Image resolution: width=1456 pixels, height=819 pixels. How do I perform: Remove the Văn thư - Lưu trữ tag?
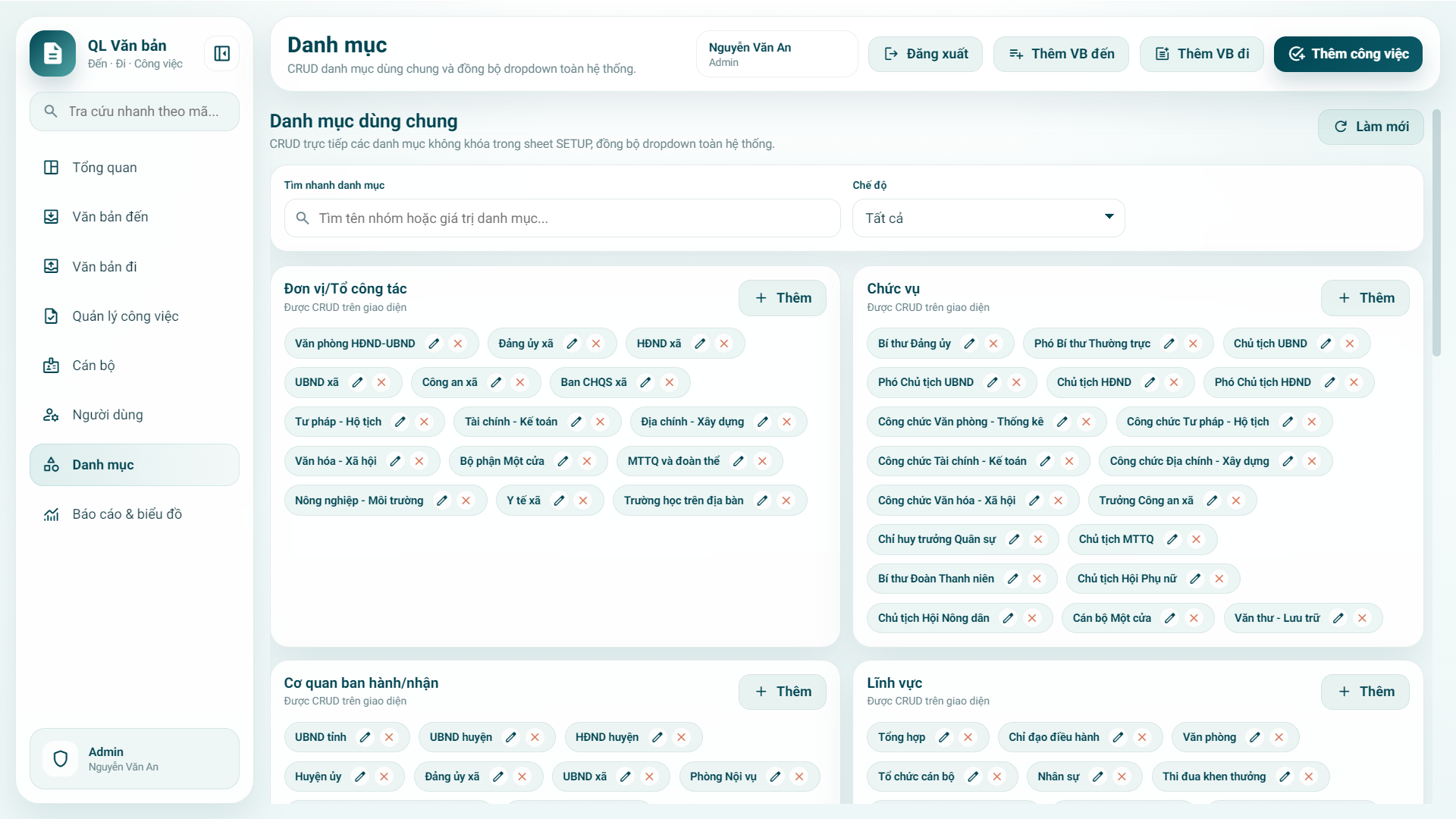[x=1363, y=618]
